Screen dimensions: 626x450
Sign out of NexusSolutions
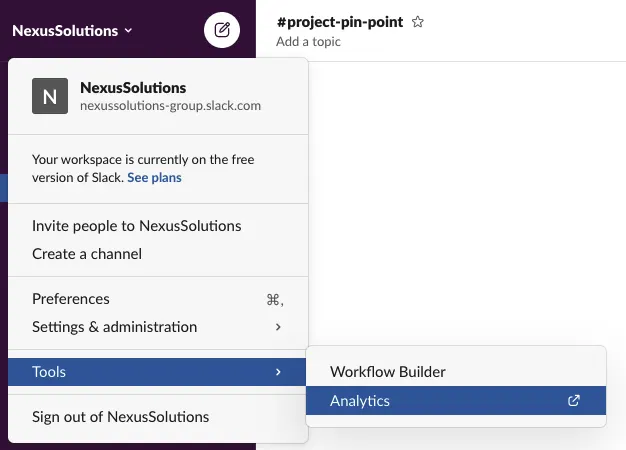pos(158,417)
